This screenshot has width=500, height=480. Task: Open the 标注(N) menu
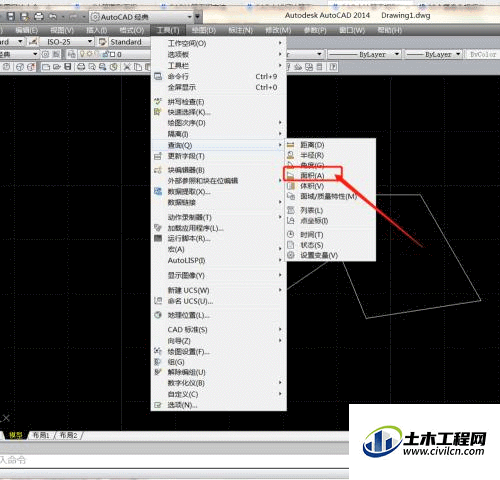click(240, 30)
